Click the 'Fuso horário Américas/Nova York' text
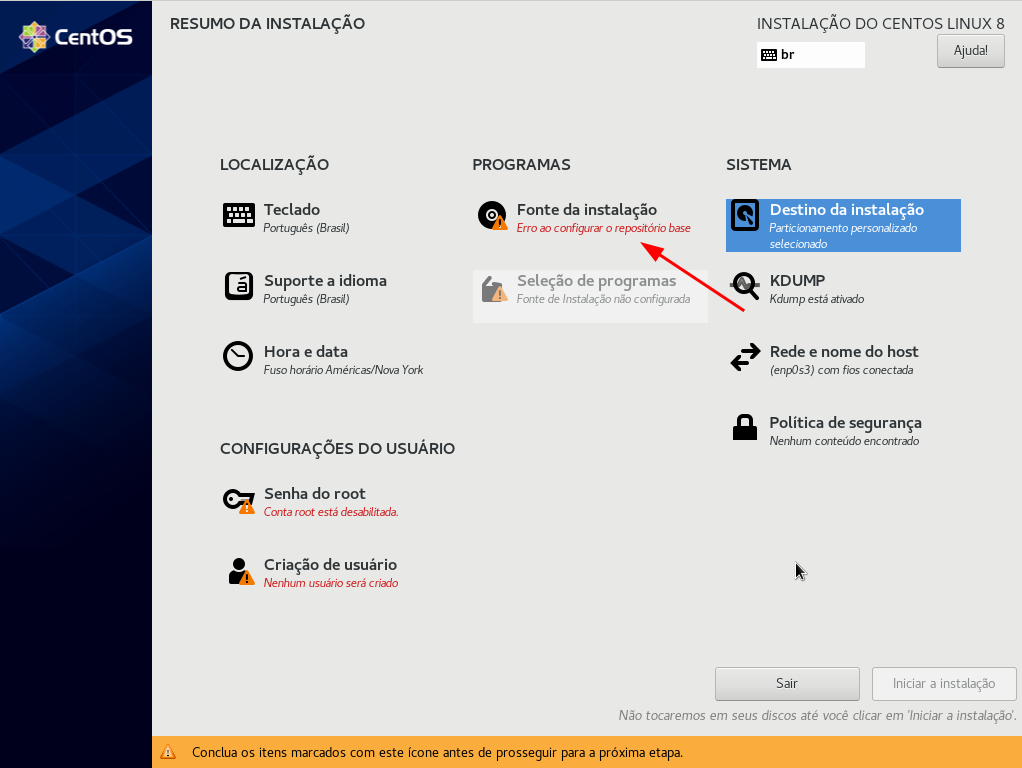The image size is (1022, 768). (343, 370)
